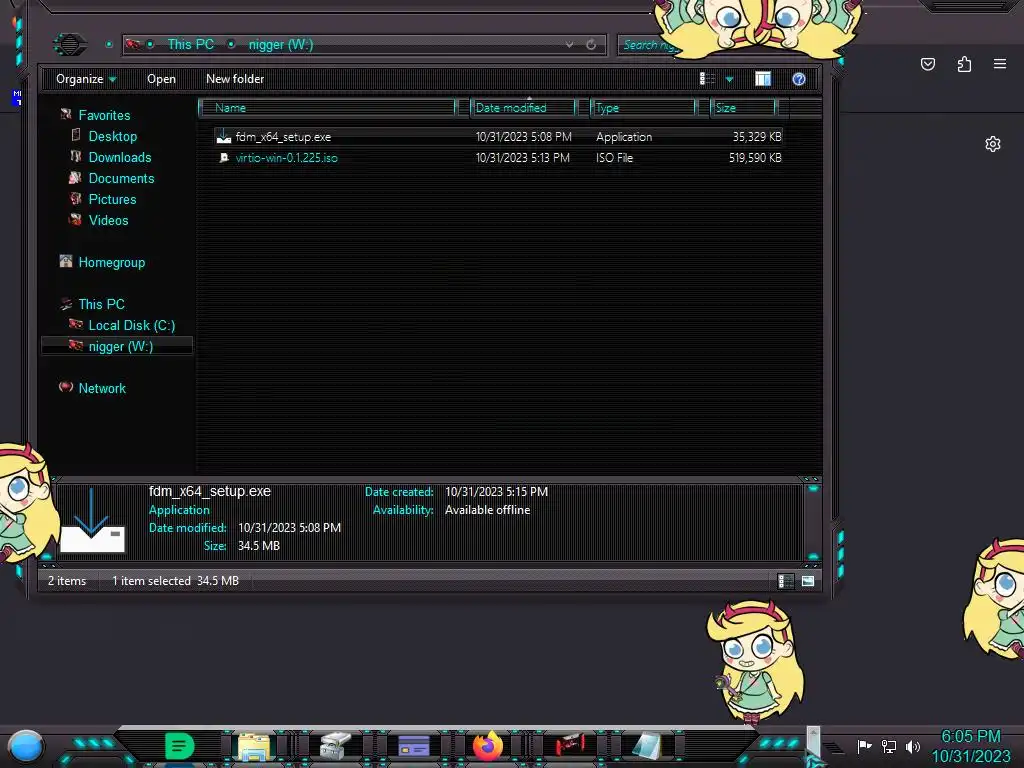Screen dimensions: 1024x768
Task: Open File Explorer from the taskbar
Action: (x=254, y=746)
